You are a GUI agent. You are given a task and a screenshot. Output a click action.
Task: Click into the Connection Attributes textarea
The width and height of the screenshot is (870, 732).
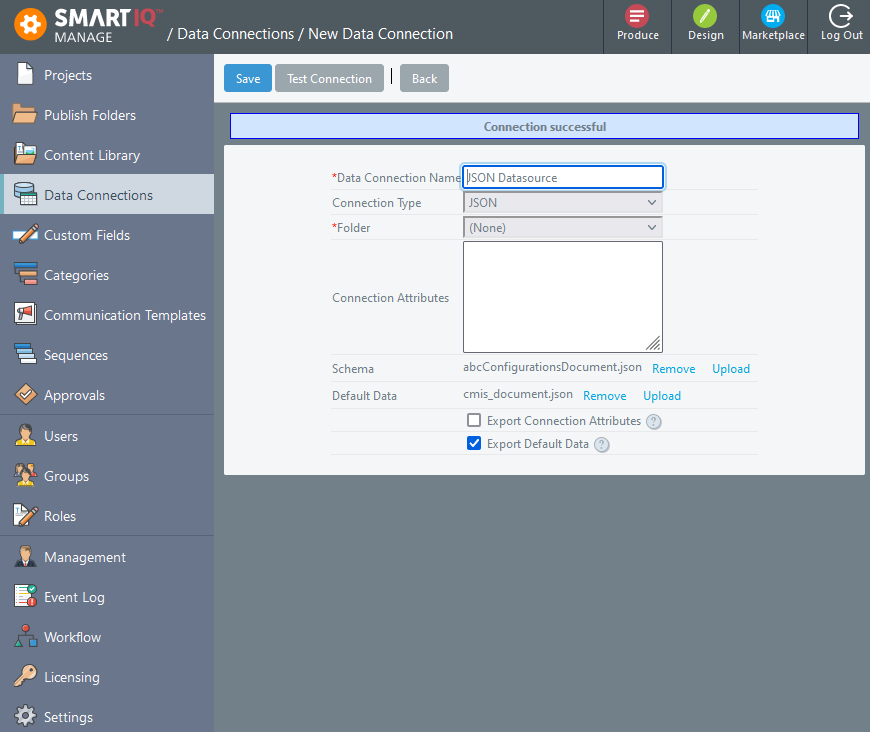[x=563, y=297]
